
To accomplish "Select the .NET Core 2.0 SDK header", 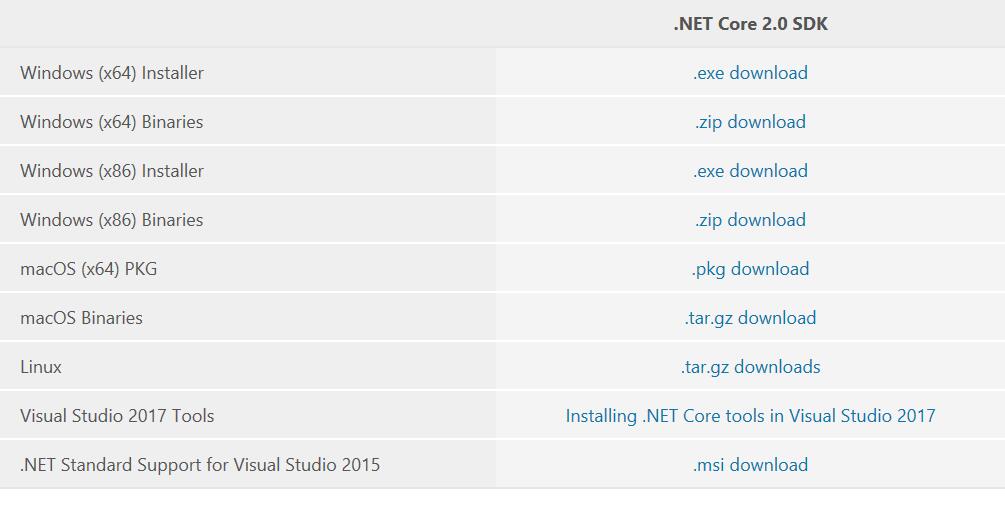I will pos(750,24).
